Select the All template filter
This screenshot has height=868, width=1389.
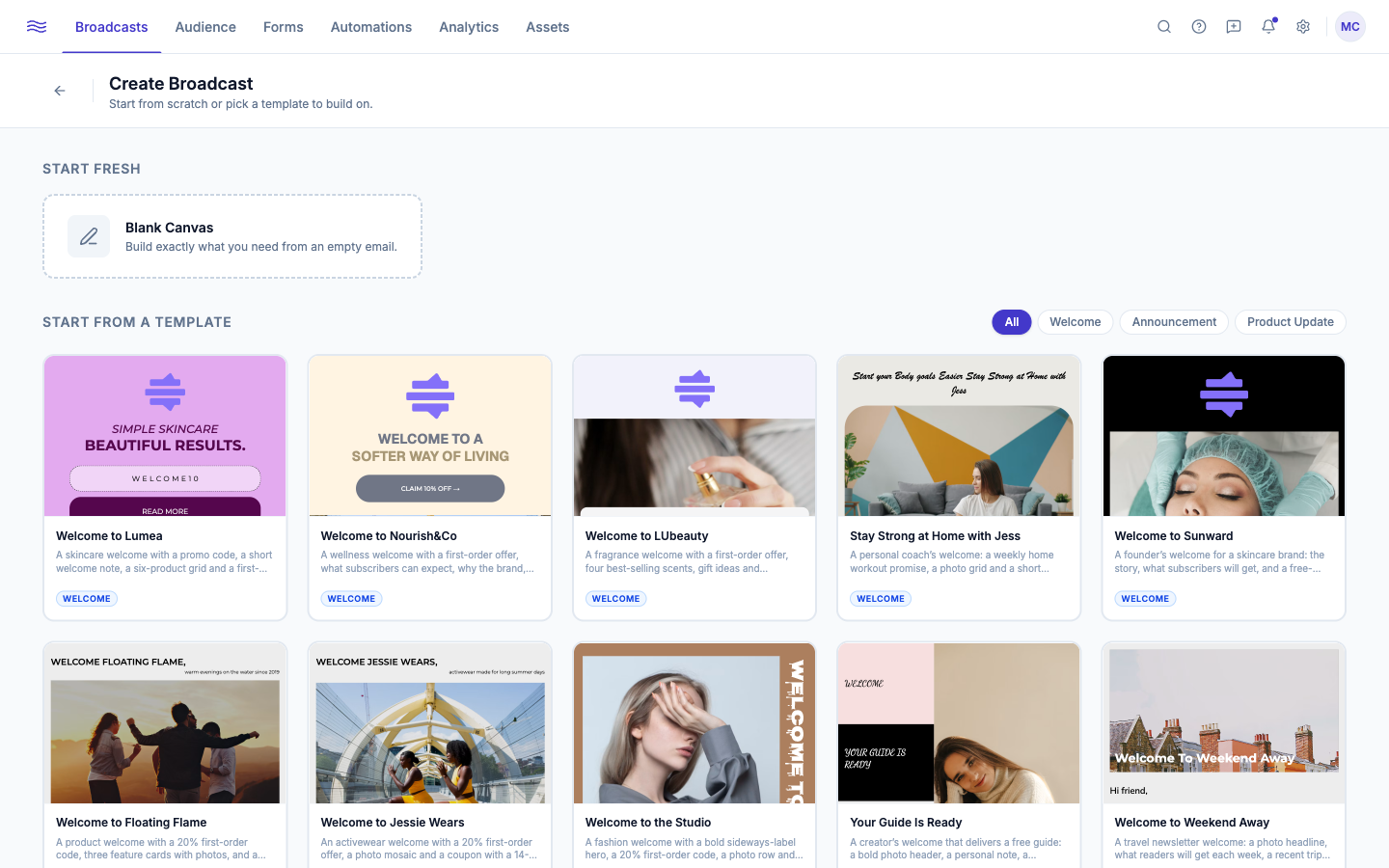tap(1012, 322)
